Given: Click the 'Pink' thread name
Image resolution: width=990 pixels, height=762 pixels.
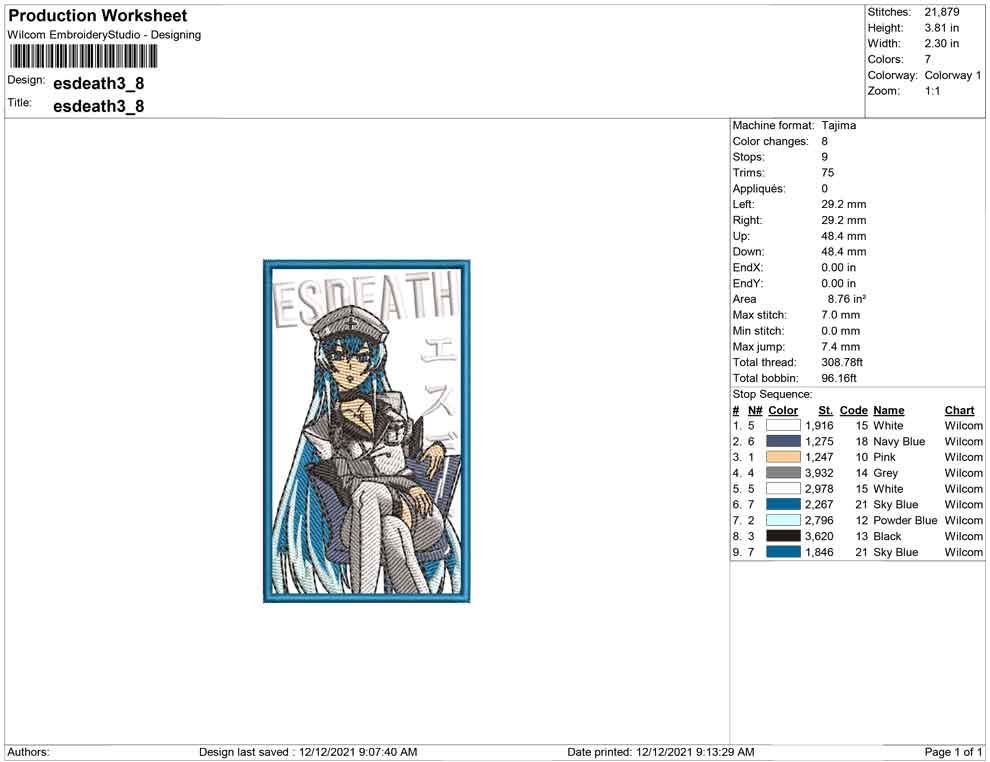Looking at the screenshot, I should pyautogui.click(x=884, y=457).
